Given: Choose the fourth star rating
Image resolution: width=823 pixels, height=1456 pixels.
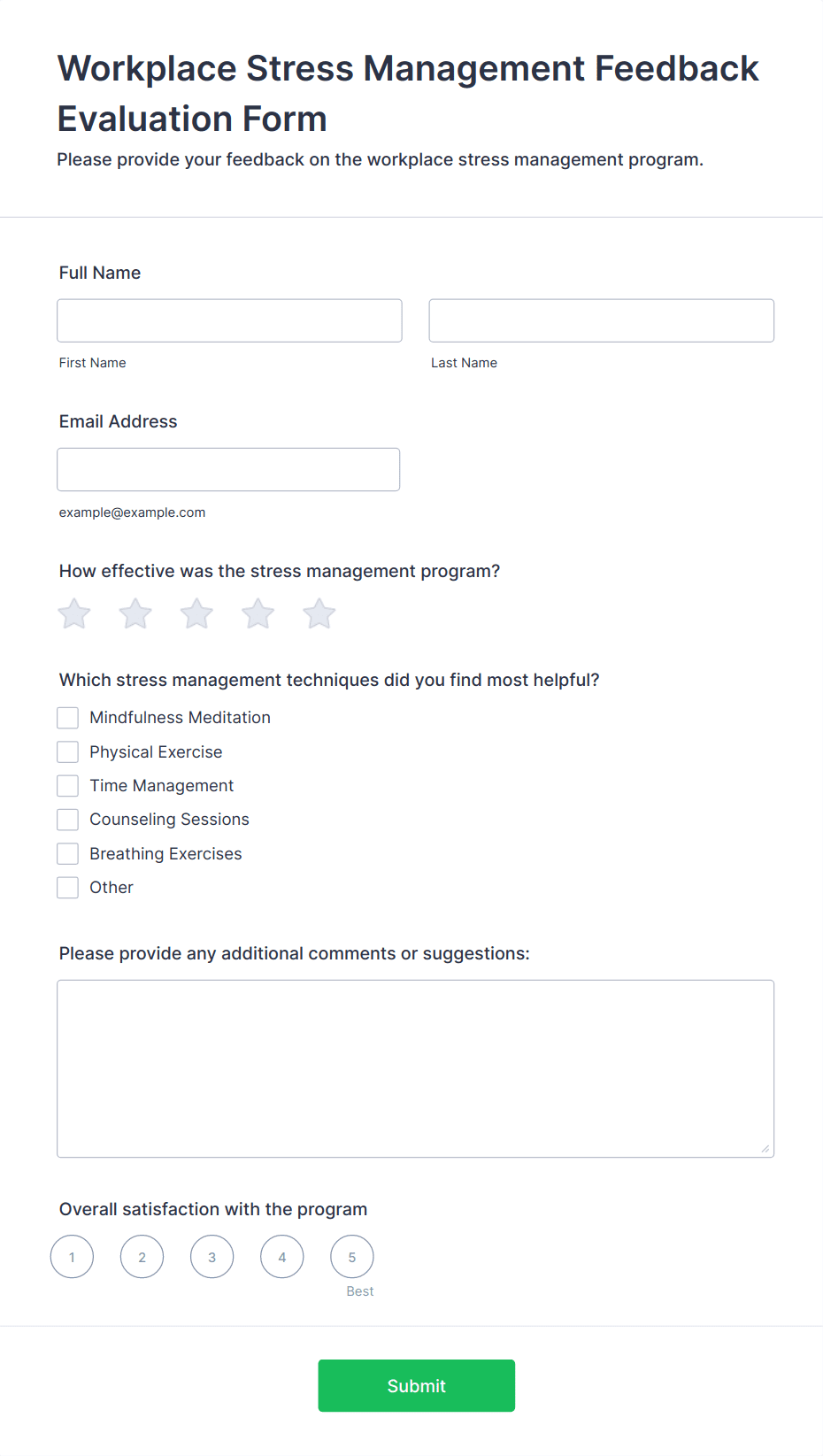Looking at the screenshot, I should pyautogui.click(x=258, y=612).
